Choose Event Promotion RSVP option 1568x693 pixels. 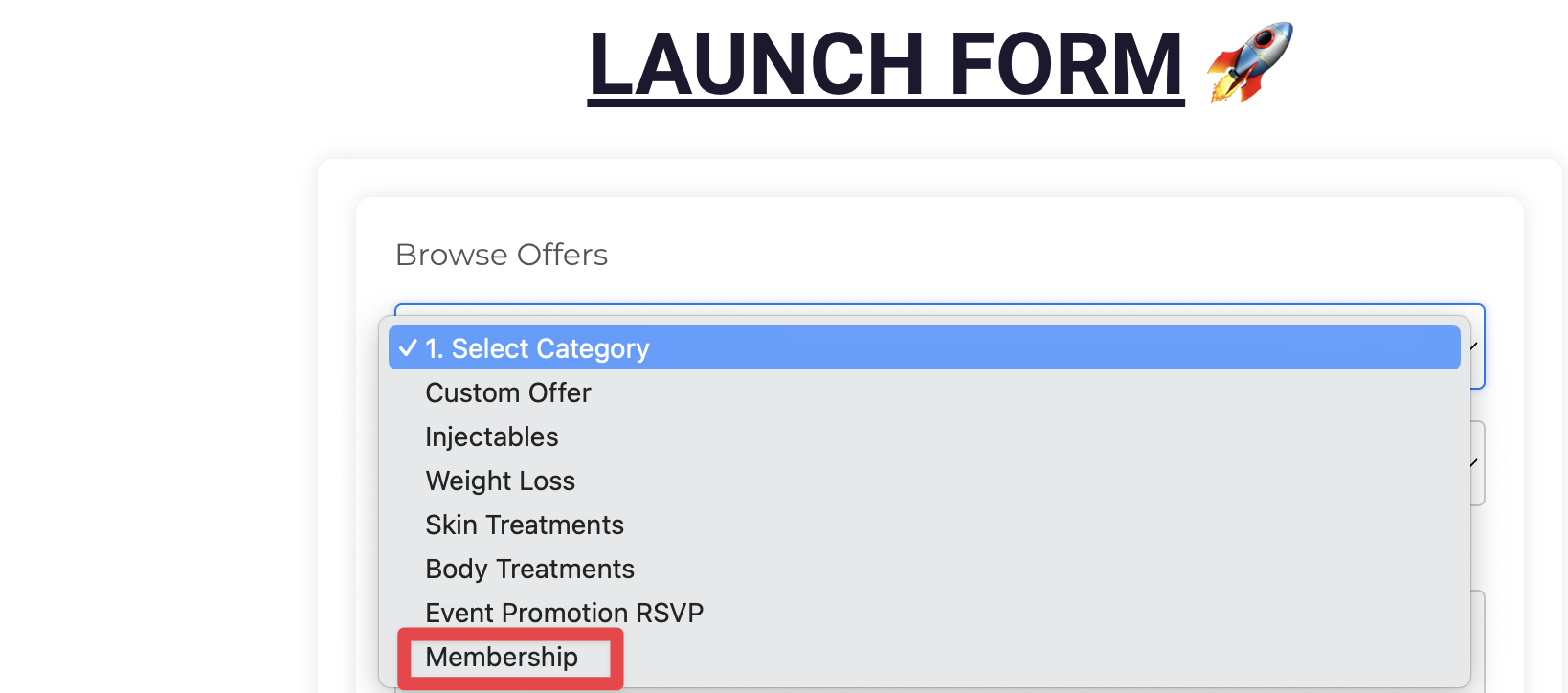[564, 613]
